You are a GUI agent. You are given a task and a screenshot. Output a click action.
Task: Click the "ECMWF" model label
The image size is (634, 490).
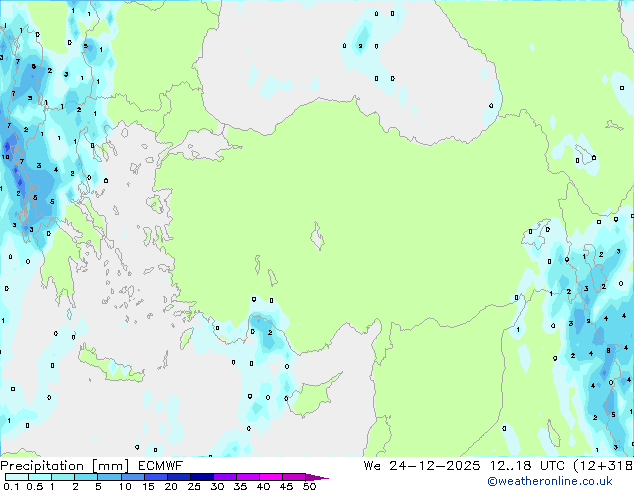161,466
